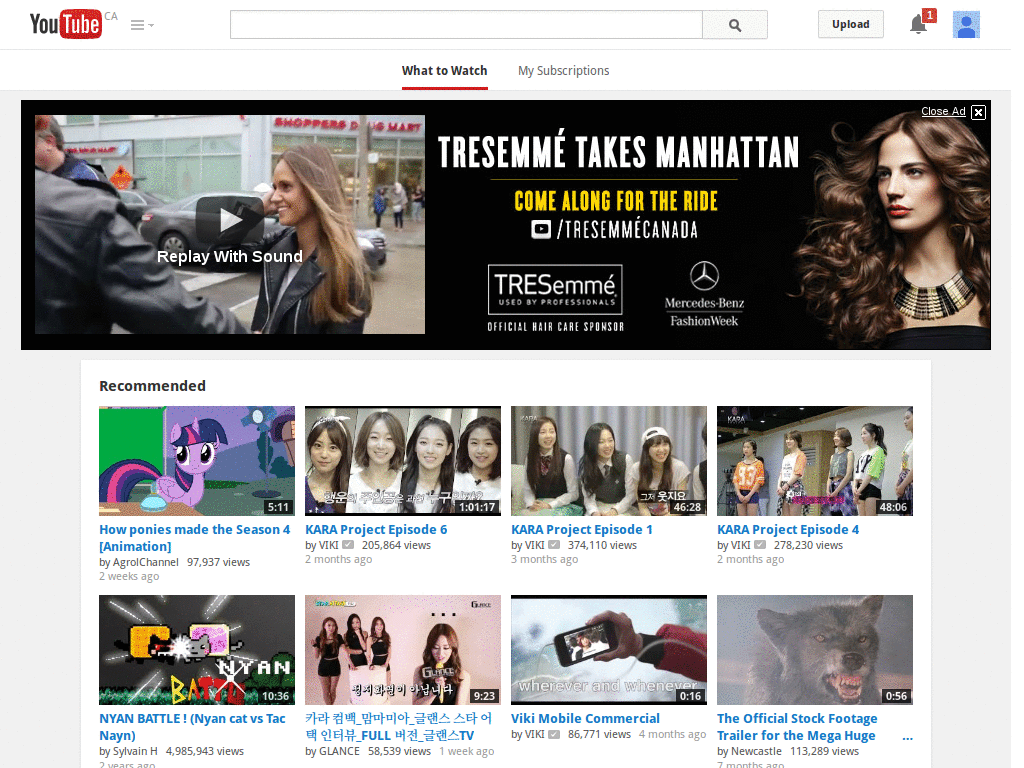Open the Sylvain H channel link
1024x768 pixels.
pyautogui.click(x=135, y=751)
